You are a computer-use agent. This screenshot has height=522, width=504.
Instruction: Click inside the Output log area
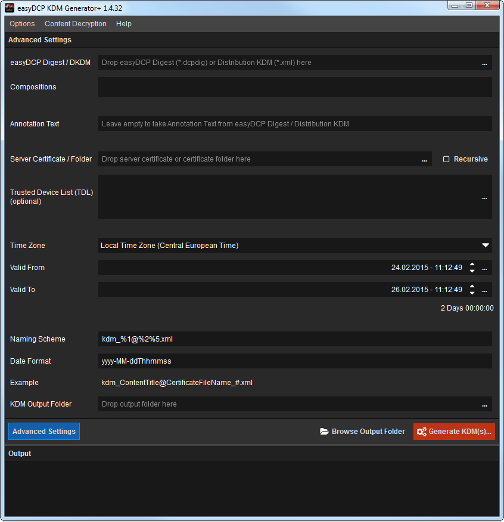252,489
